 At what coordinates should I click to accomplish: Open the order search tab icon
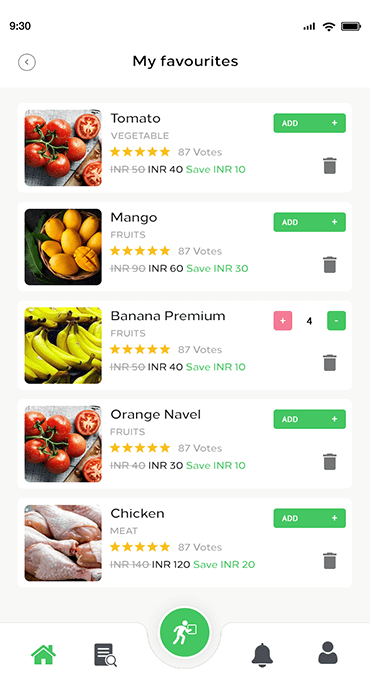point(106,655)
